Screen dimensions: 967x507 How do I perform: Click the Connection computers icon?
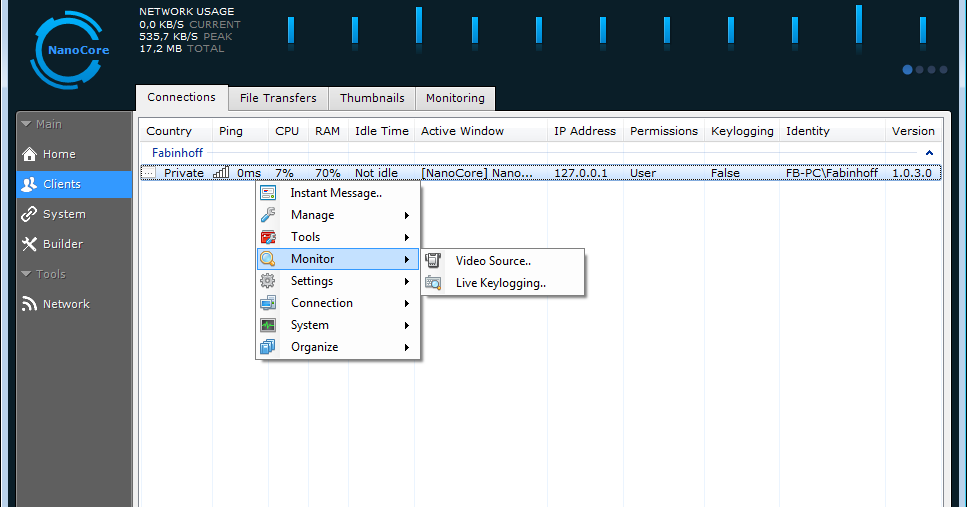point(268,303)
